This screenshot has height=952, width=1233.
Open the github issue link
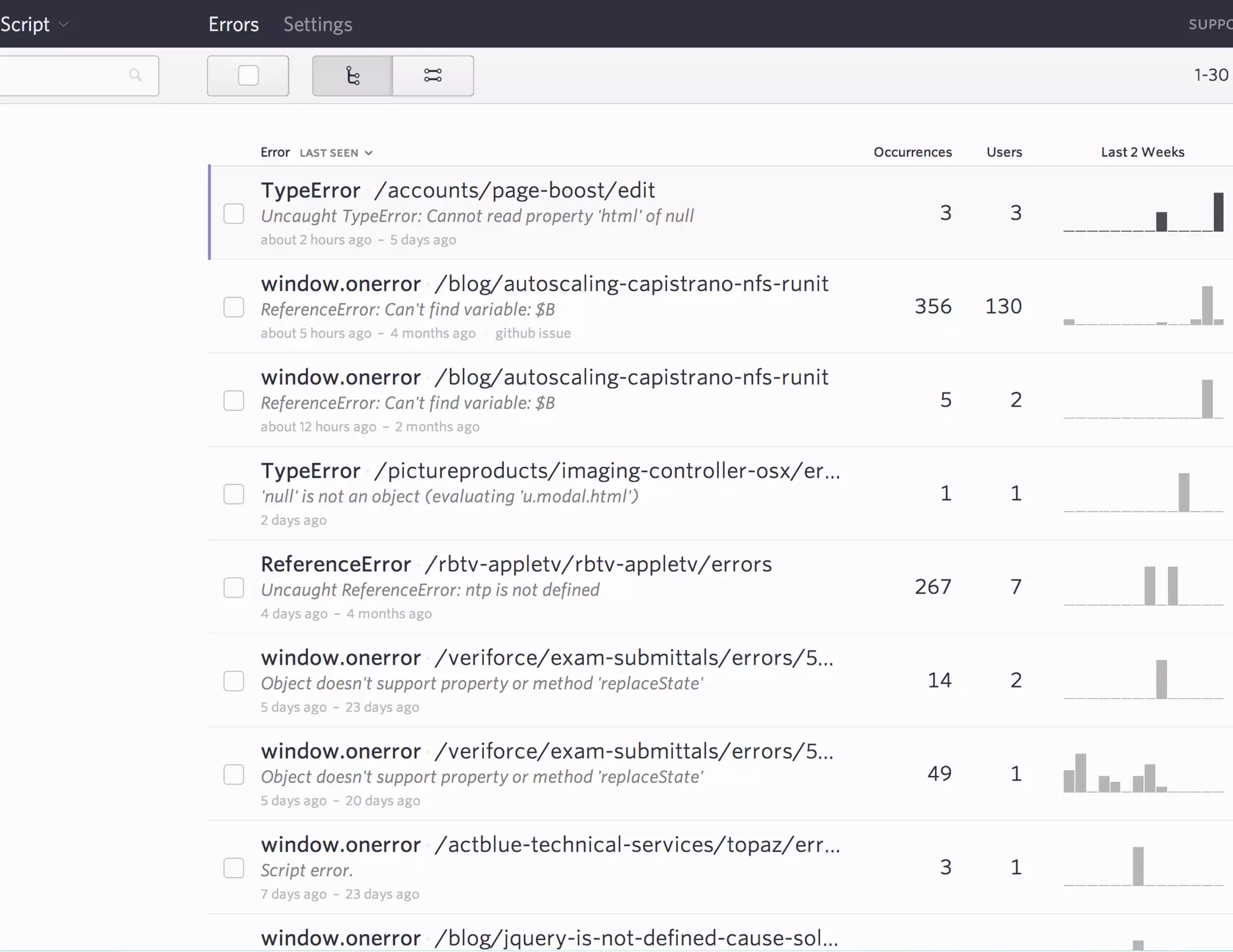tap(533, 333)
